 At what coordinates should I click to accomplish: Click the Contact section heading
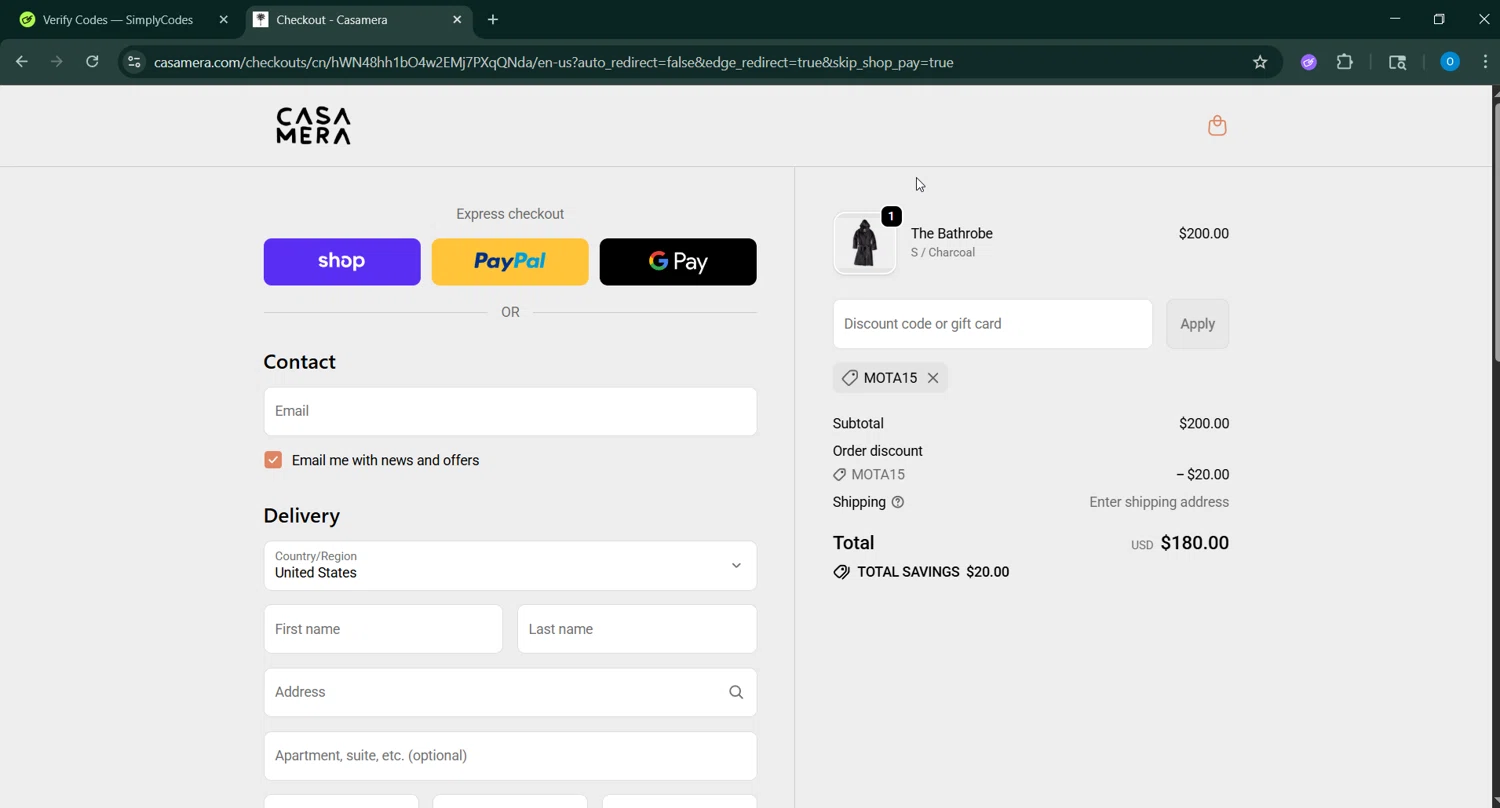coord(299,362)
